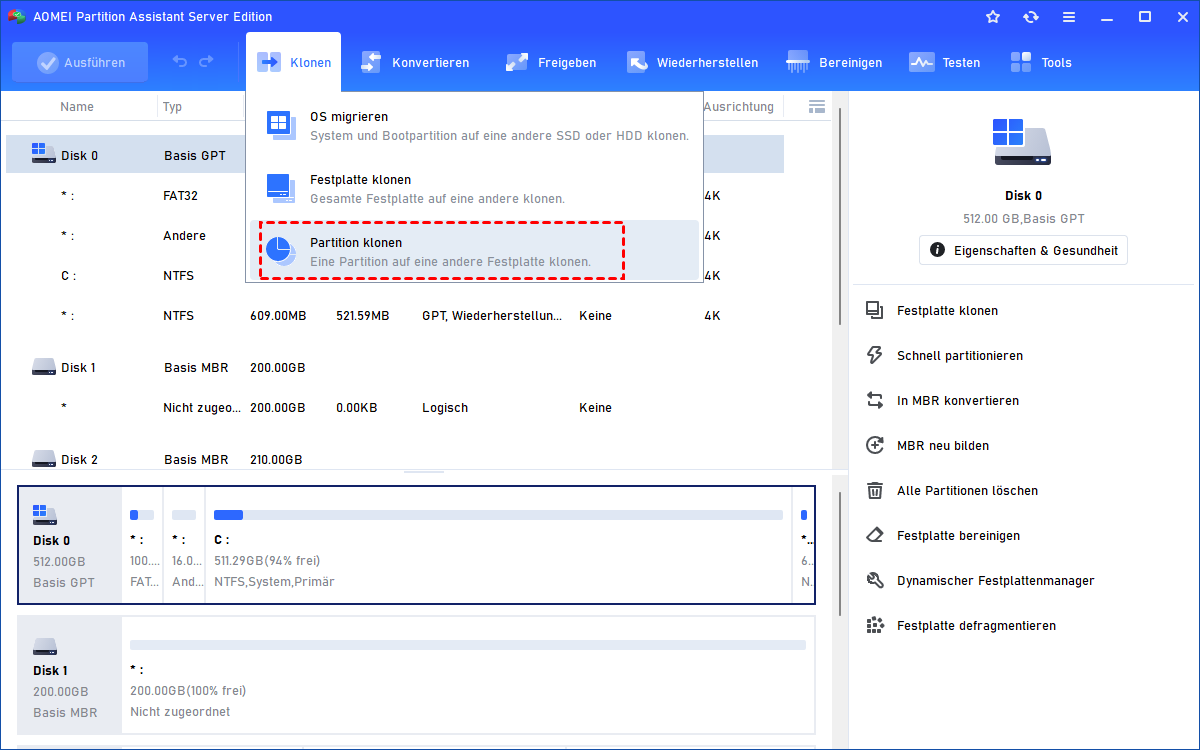This screenshot has height=750, width=1200.
Task: Open the Bereinigen menu
Action: 835,62
